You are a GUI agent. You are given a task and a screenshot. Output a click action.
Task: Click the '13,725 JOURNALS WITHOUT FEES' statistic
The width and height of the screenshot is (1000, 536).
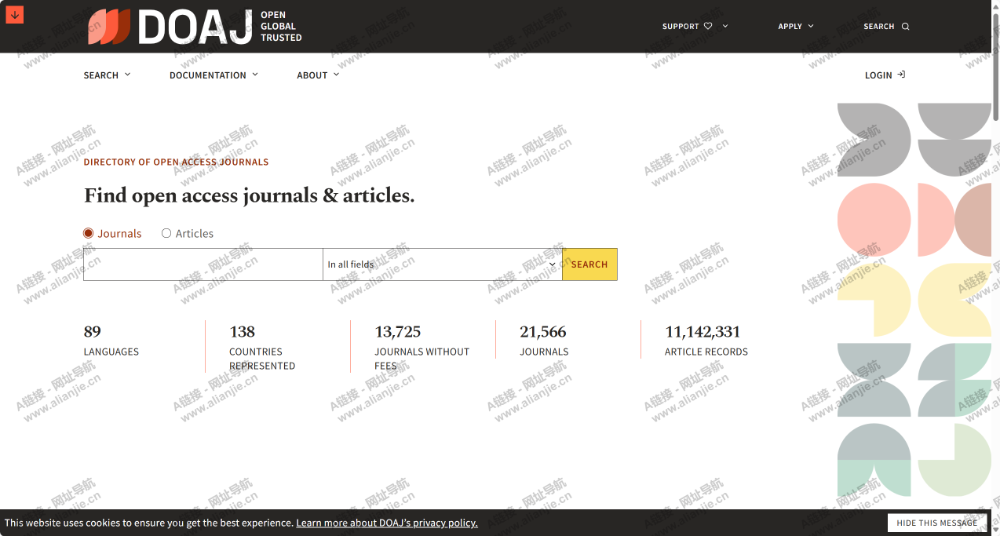click(422, 348)
